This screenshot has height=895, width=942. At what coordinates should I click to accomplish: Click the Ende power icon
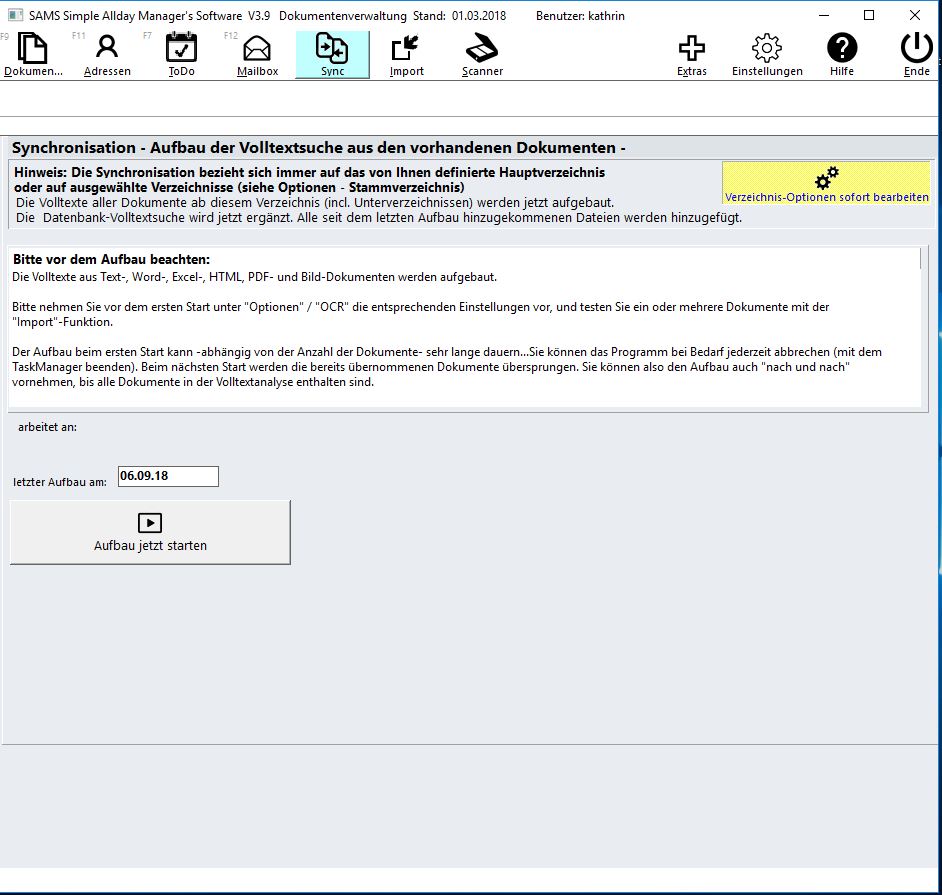click(x=915, y=47)
